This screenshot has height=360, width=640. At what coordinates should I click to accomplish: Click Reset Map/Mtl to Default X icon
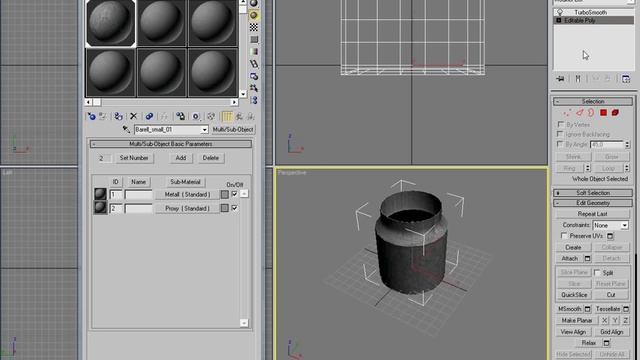[x=133, y=116]
